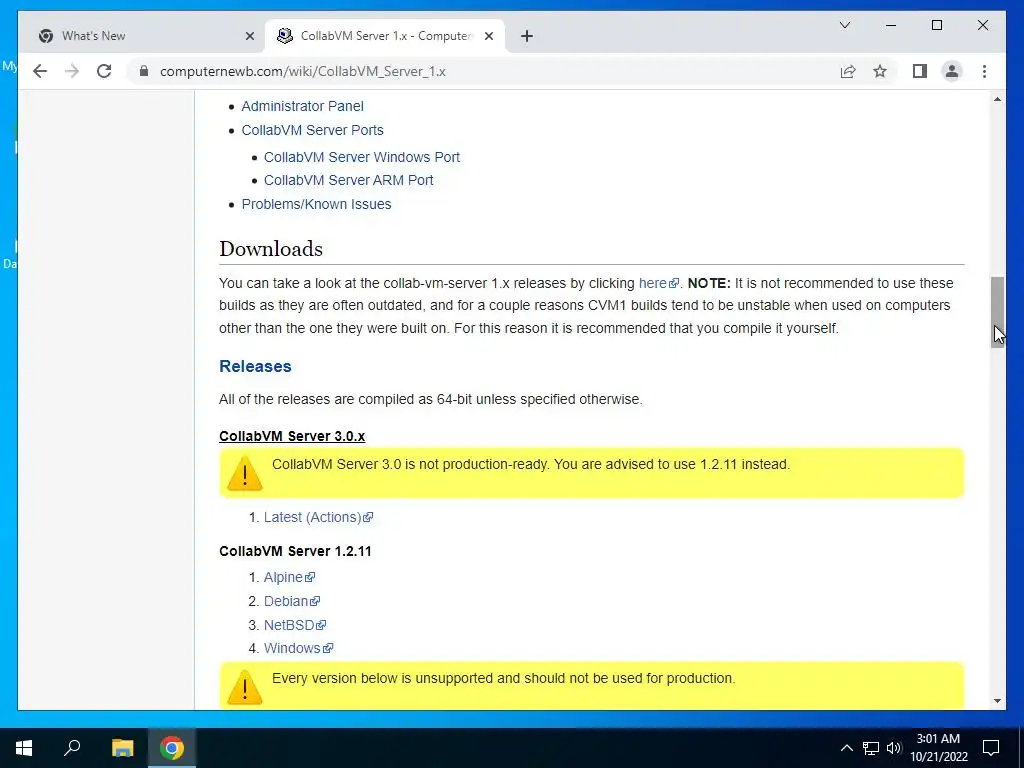1024x768 pixels.
Task: Open the CollabVM Server Ports link
Action: coord(312,130)
